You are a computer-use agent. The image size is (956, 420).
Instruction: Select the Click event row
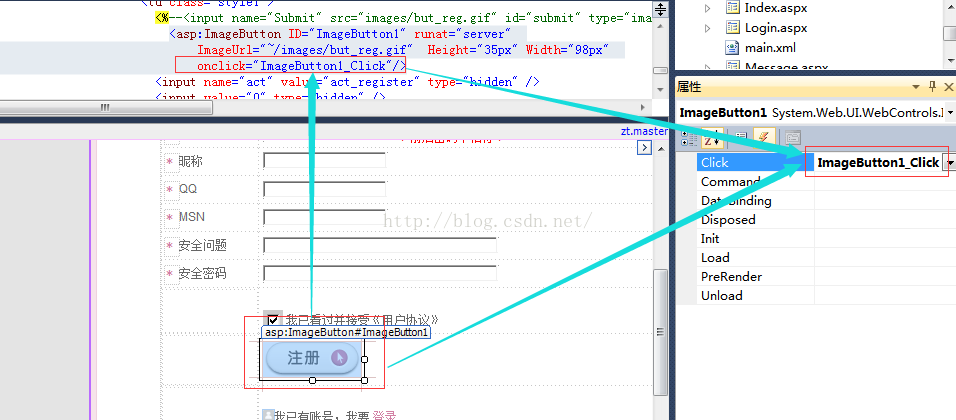(x=756, y=163)
